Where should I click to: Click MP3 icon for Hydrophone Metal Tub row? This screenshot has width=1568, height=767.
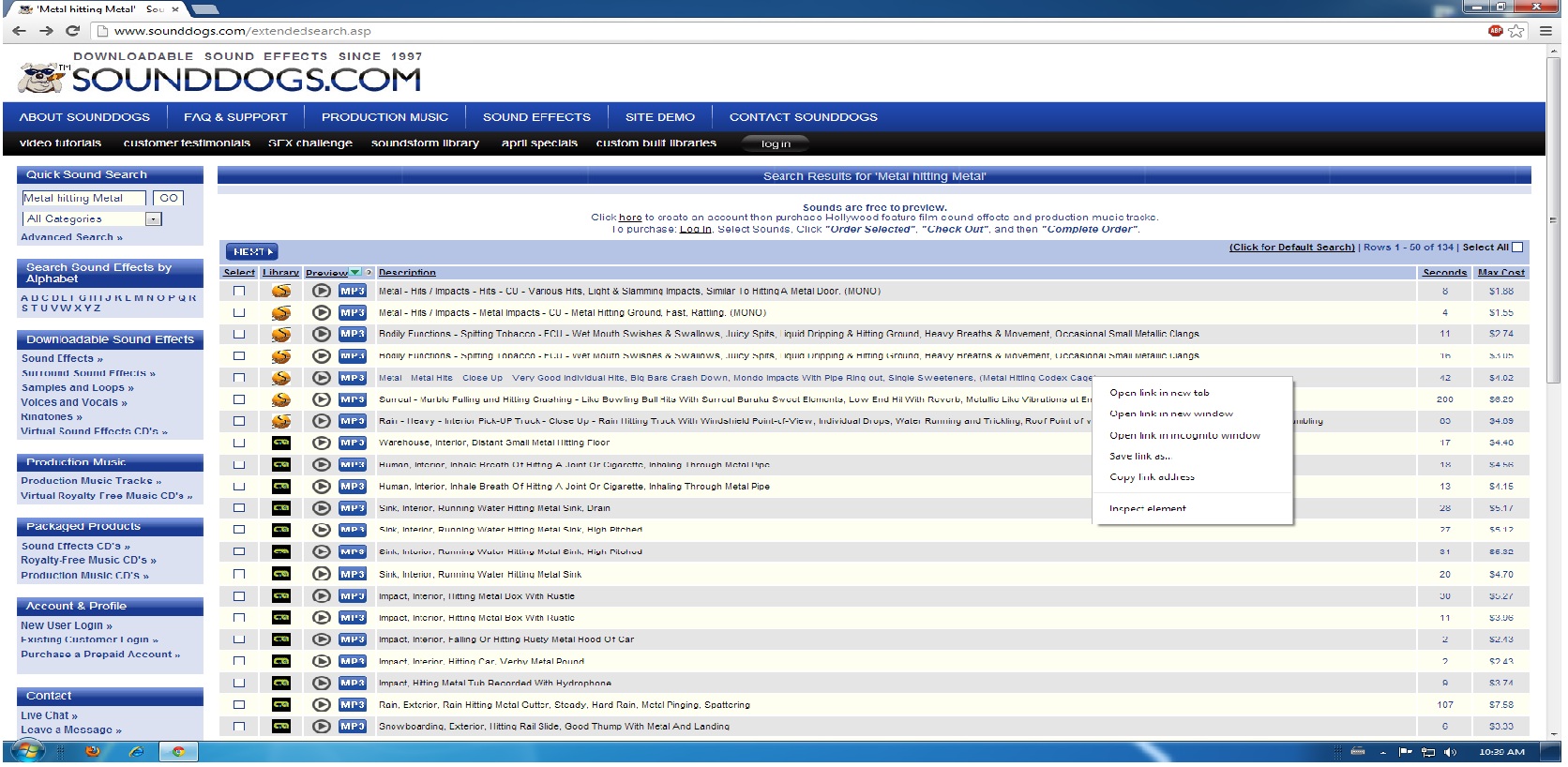(353, 683)
